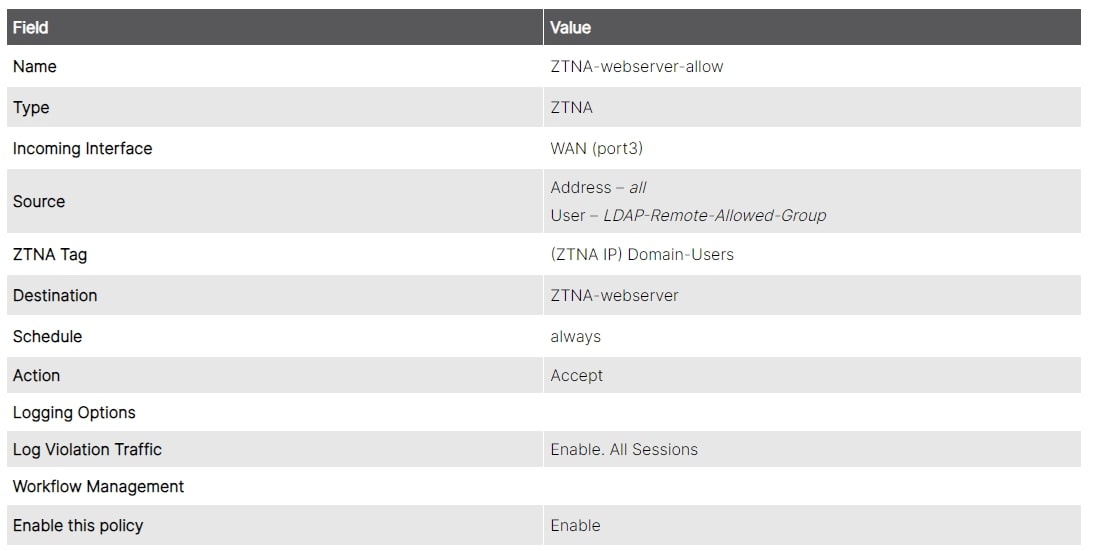Click the Accept action value
The height and width of the screenshot is (551, 1097).
coord(576,376)
